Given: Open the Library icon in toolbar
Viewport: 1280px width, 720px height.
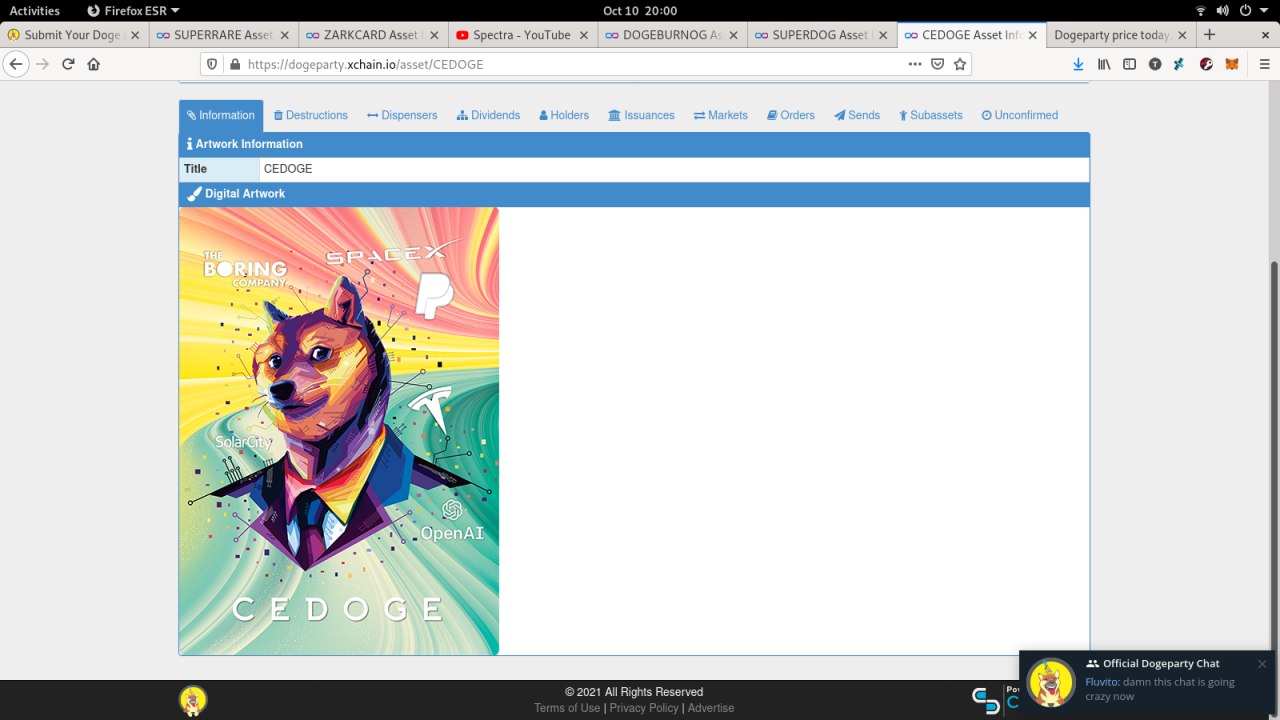Looking at the screenshot, I should pyautogui.click(x=1104, y=64).
